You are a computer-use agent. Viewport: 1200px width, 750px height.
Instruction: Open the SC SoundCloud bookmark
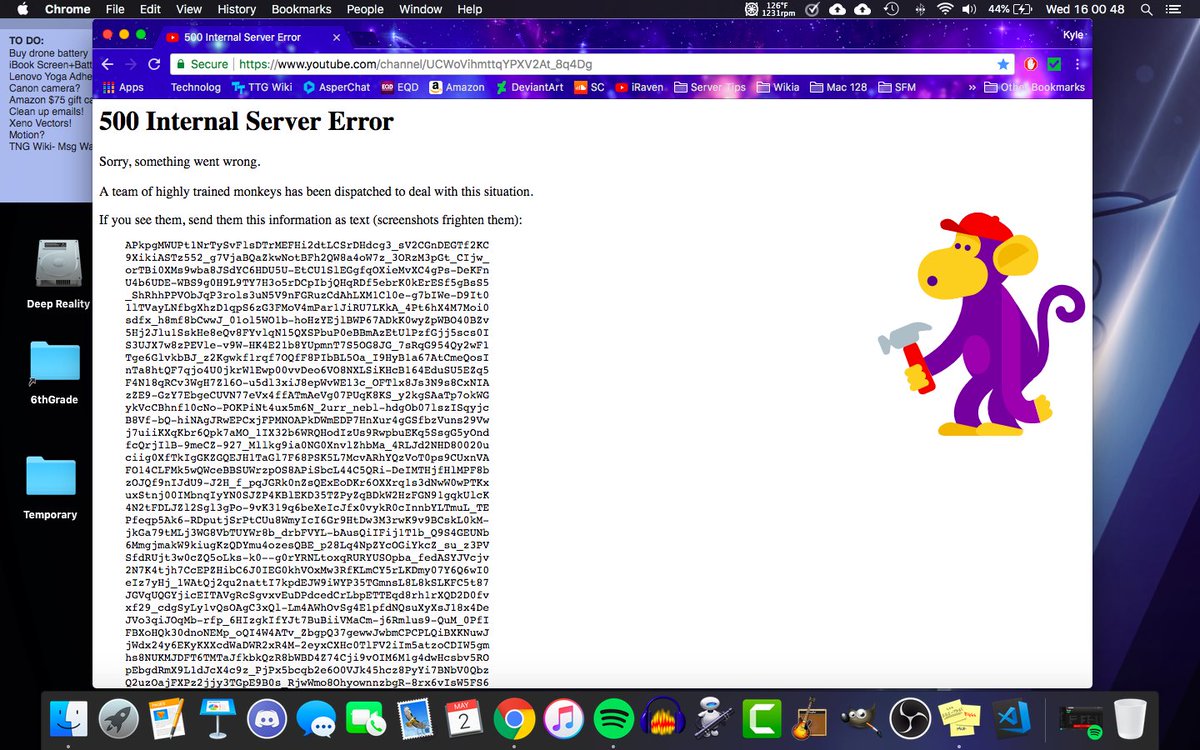pyautogui.click(x=589, y=87)
